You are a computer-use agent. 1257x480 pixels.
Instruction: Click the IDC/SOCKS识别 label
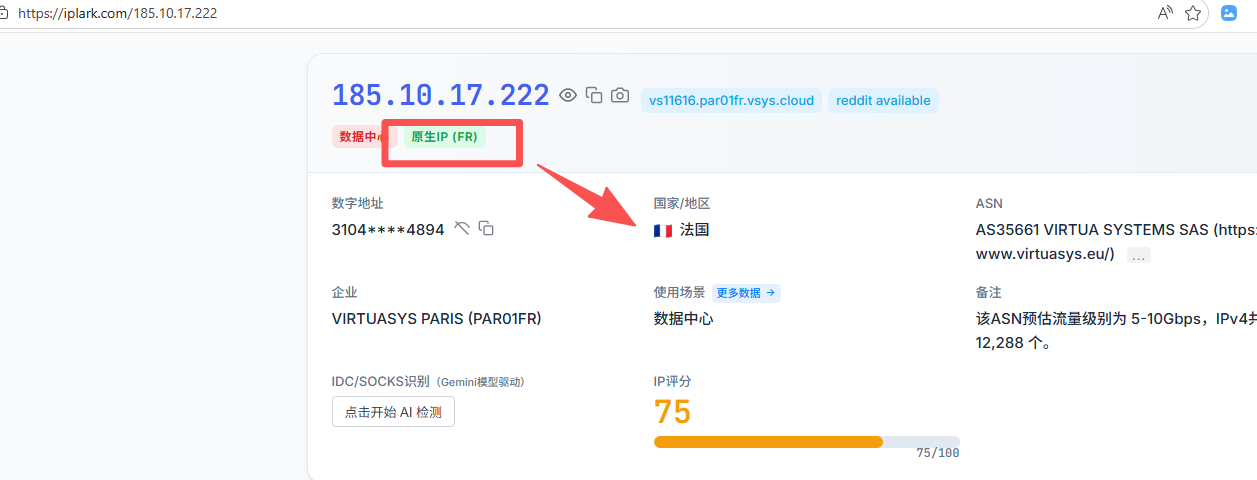tap(380, 382)
